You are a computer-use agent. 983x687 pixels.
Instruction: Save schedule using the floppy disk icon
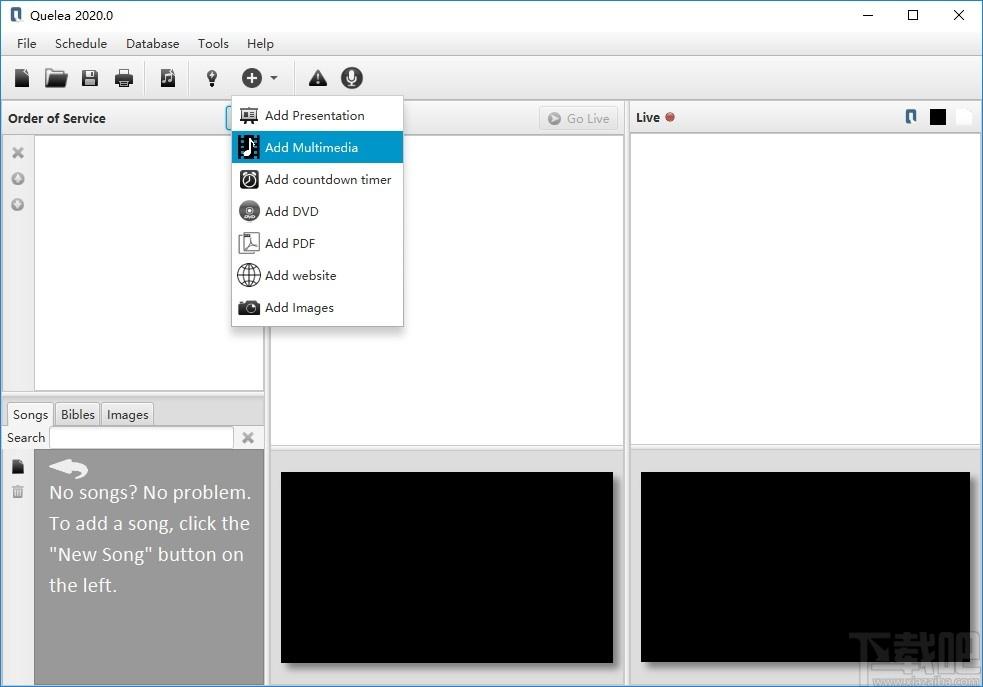pyautogui.click(x=90, y=78)
